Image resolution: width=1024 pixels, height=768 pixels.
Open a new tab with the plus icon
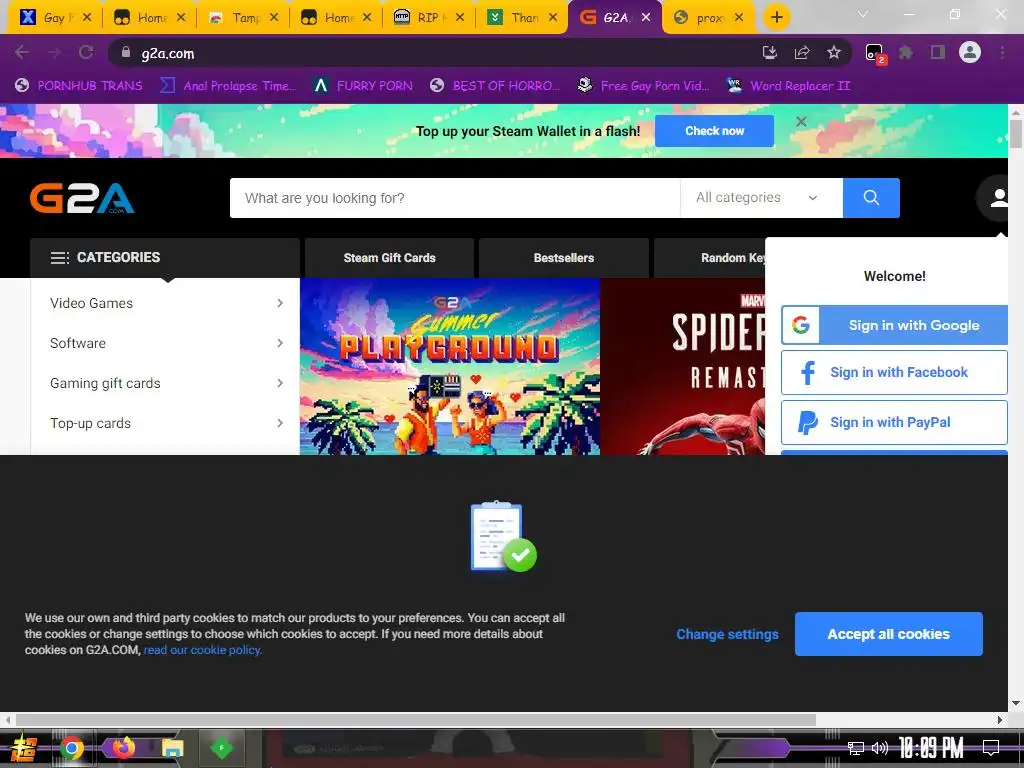[x=776, y=17]
